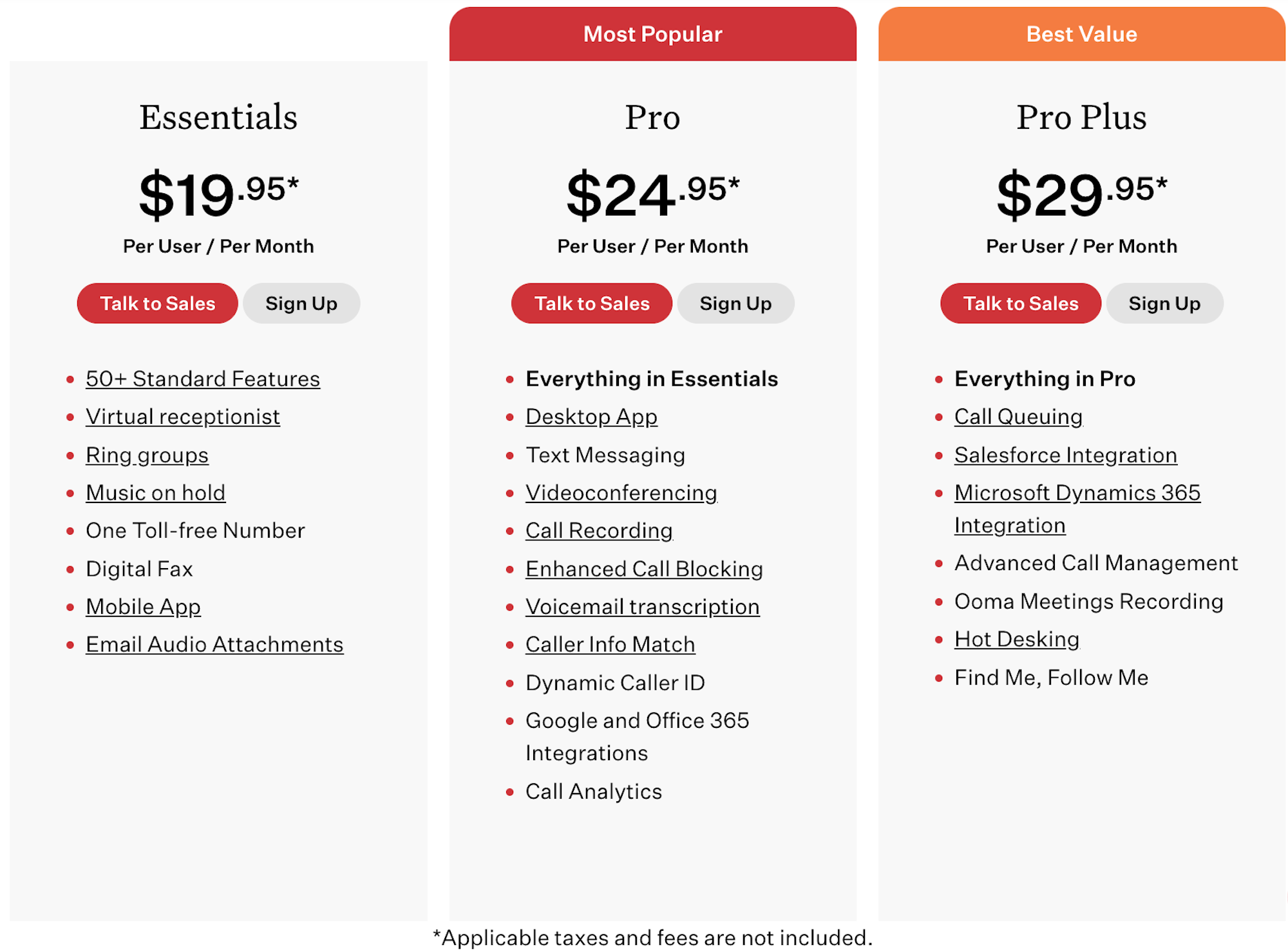Open the 50+ Standard Features link
The image size is (1288, 952).
point(203,379)
